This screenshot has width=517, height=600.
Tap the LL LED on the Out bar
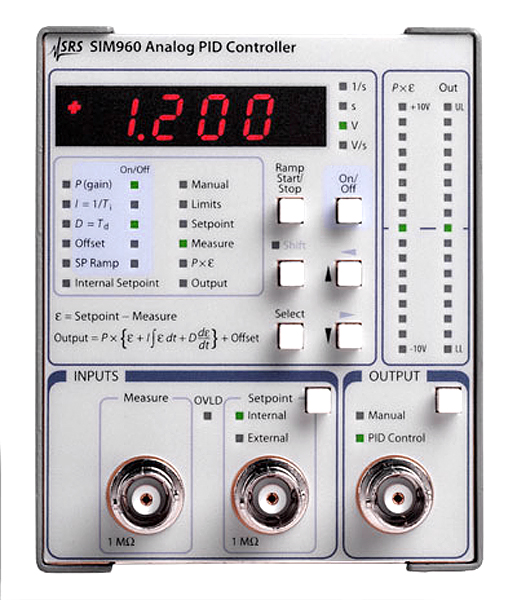click(448, 349)
